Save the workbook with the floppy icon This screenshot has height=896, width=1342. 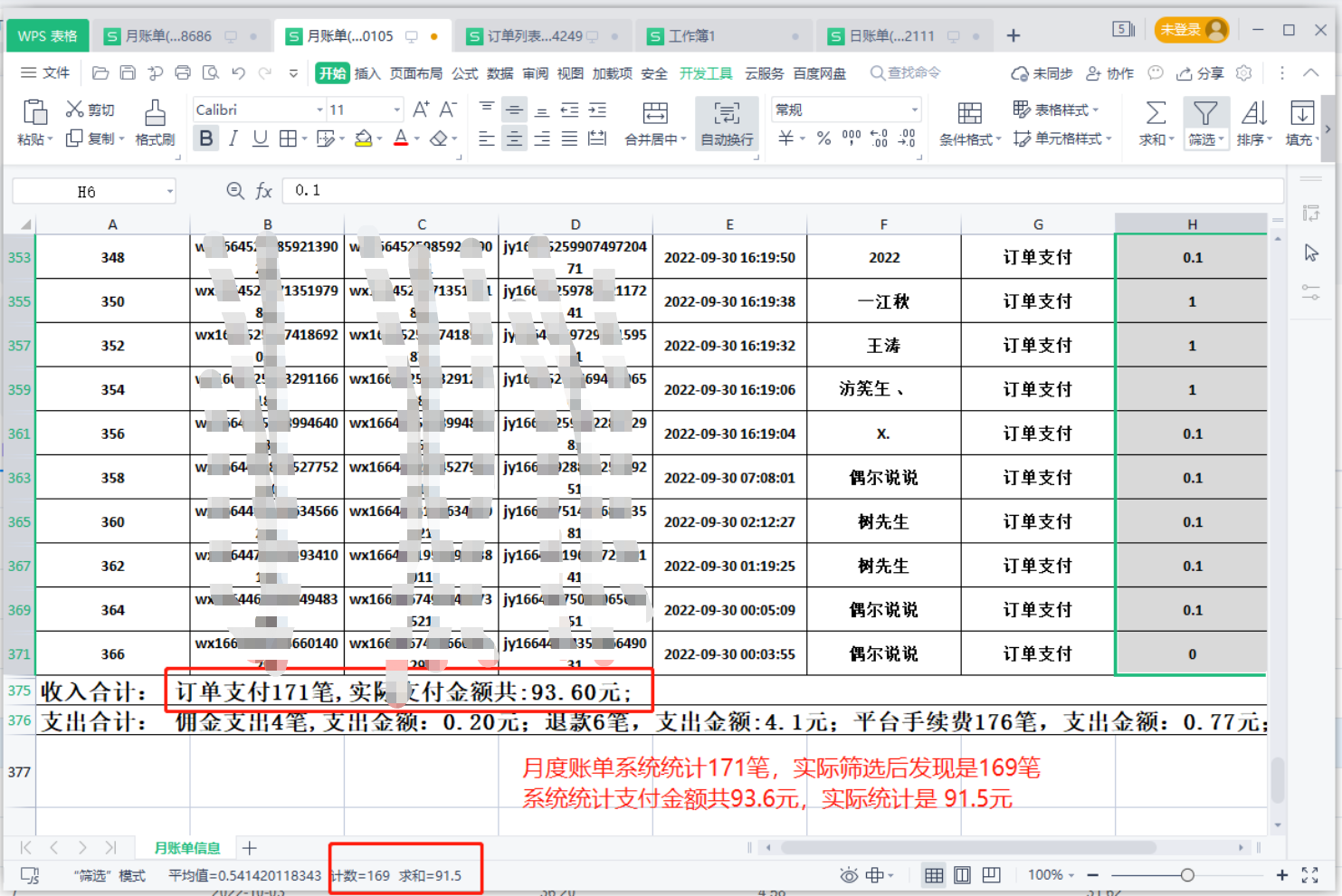pos(128,73)
